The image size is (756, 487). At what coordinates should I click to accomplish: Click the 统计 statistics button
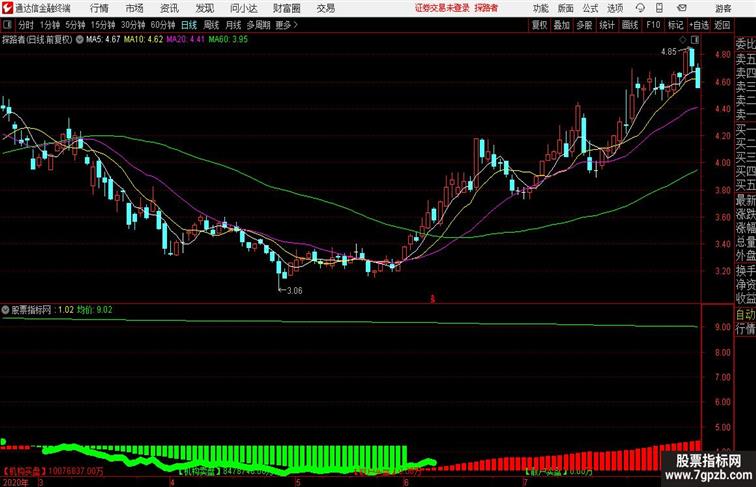click(x=607, y=25)
